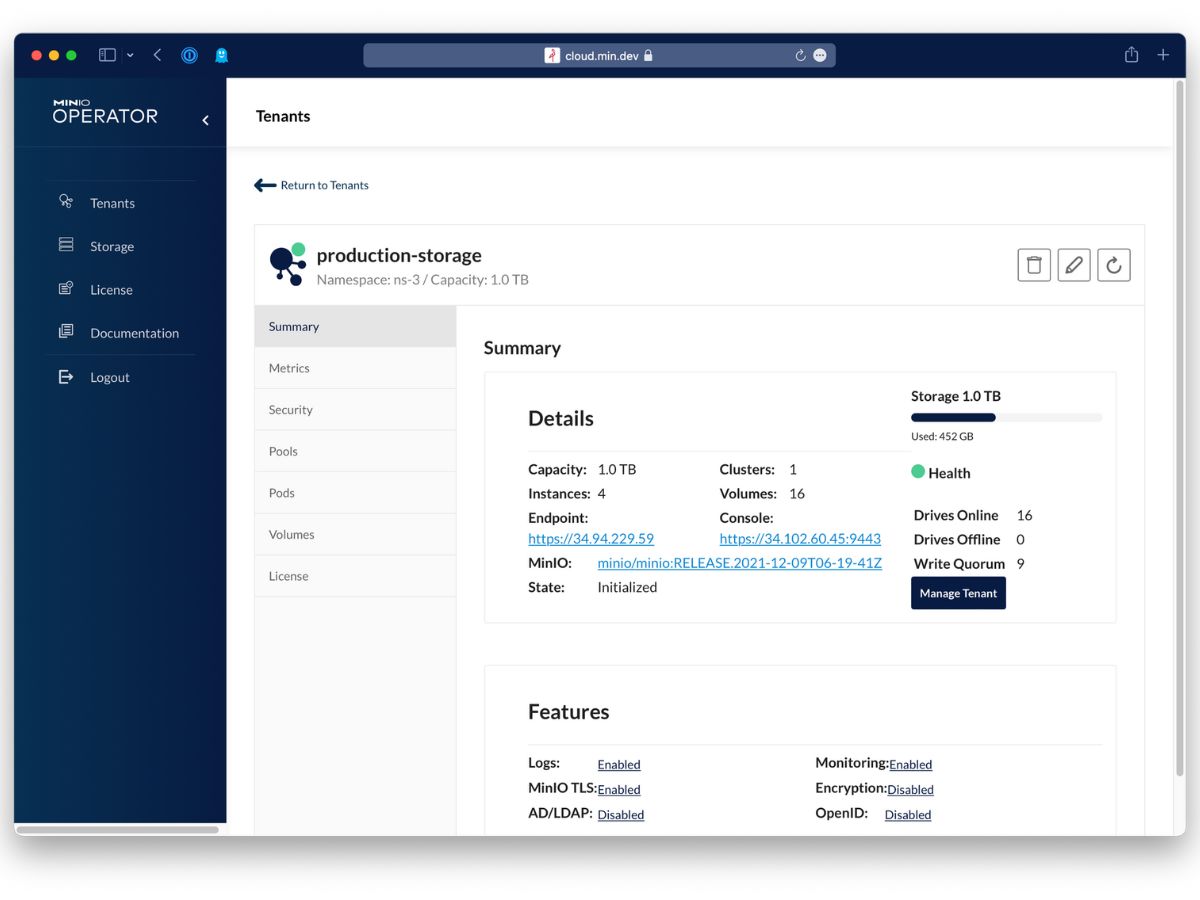This screenshot has width=1200, height=900.
Task: Click the storage usage progress bar
Action: [1006, 417]
